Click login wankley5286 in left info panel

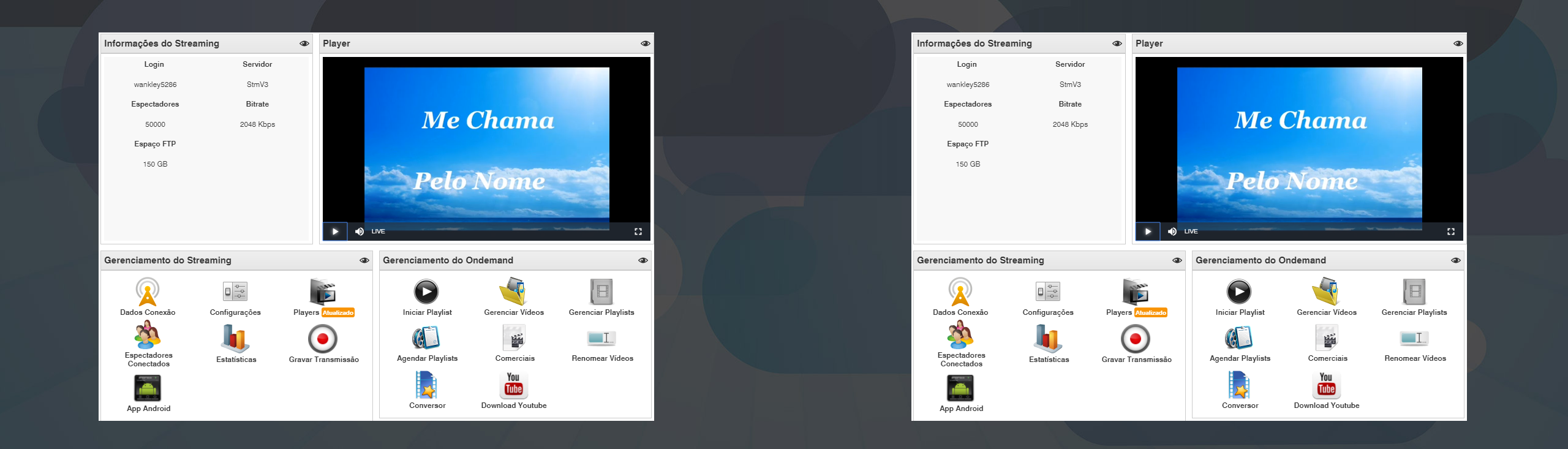click(x=155, y=85)
